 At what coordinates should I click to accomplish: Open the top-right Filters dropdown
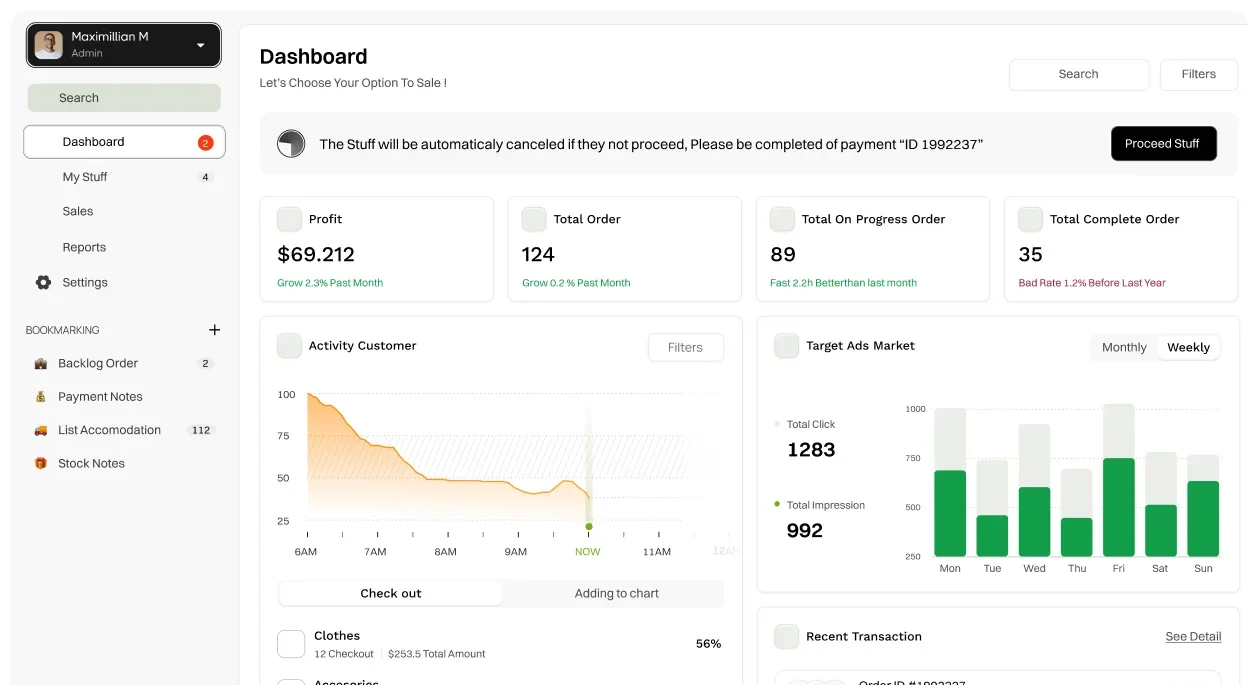point(1198,74)
